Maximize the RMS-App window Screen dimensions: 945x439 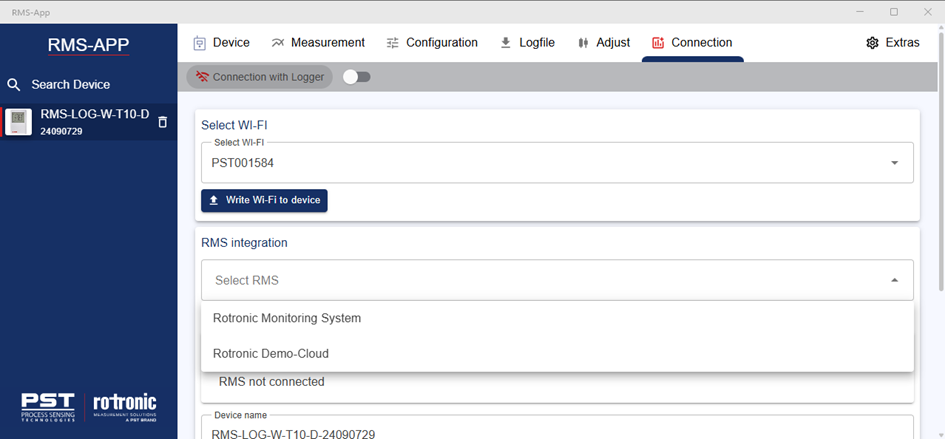894,12
